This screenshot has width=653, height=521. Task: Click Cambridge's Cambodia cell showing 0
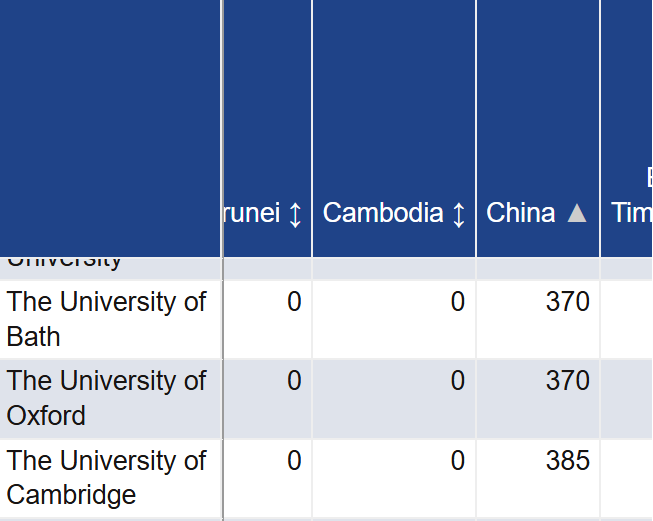(457, 461)
